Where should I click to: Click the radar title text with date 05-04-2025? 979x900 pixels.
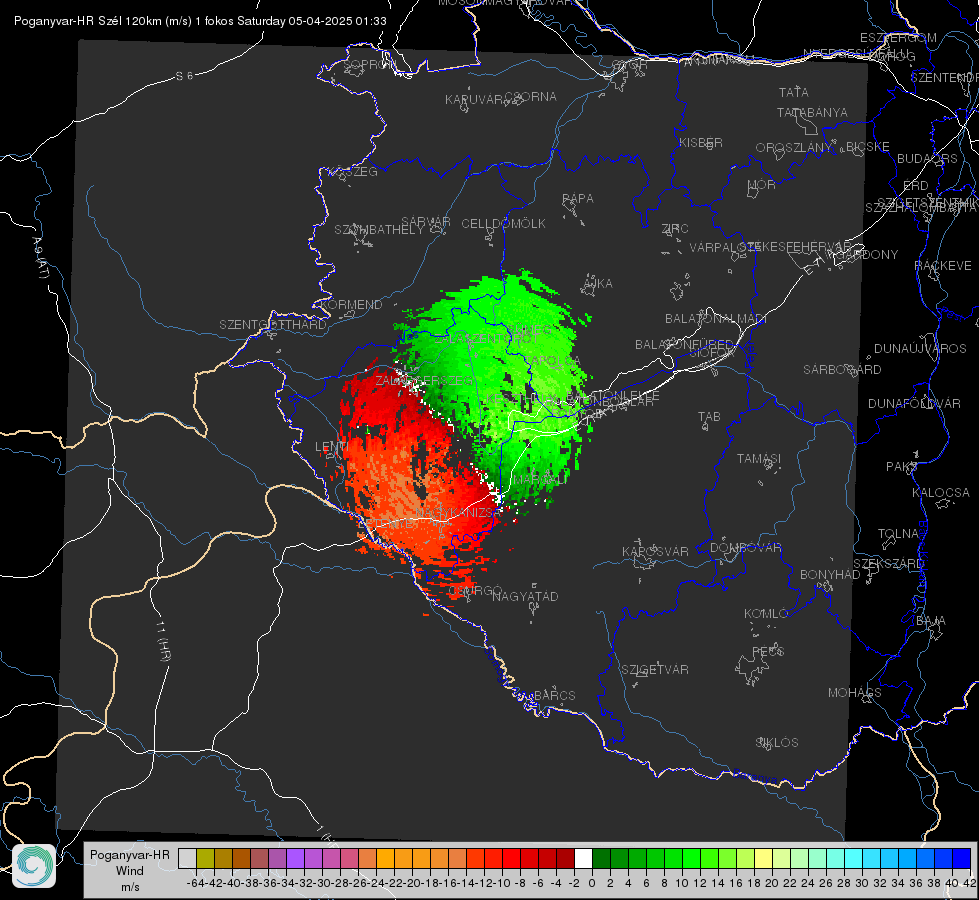click(x=200, y=21)
